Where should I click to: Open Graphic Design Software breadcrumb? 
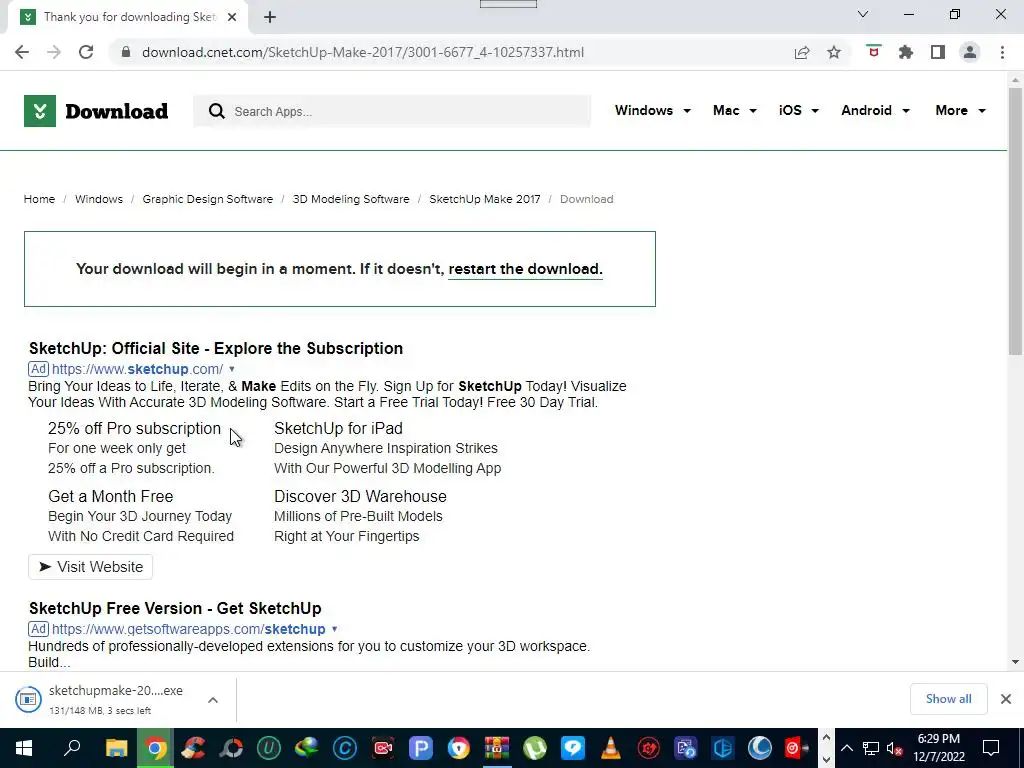(x=208, y=199)
